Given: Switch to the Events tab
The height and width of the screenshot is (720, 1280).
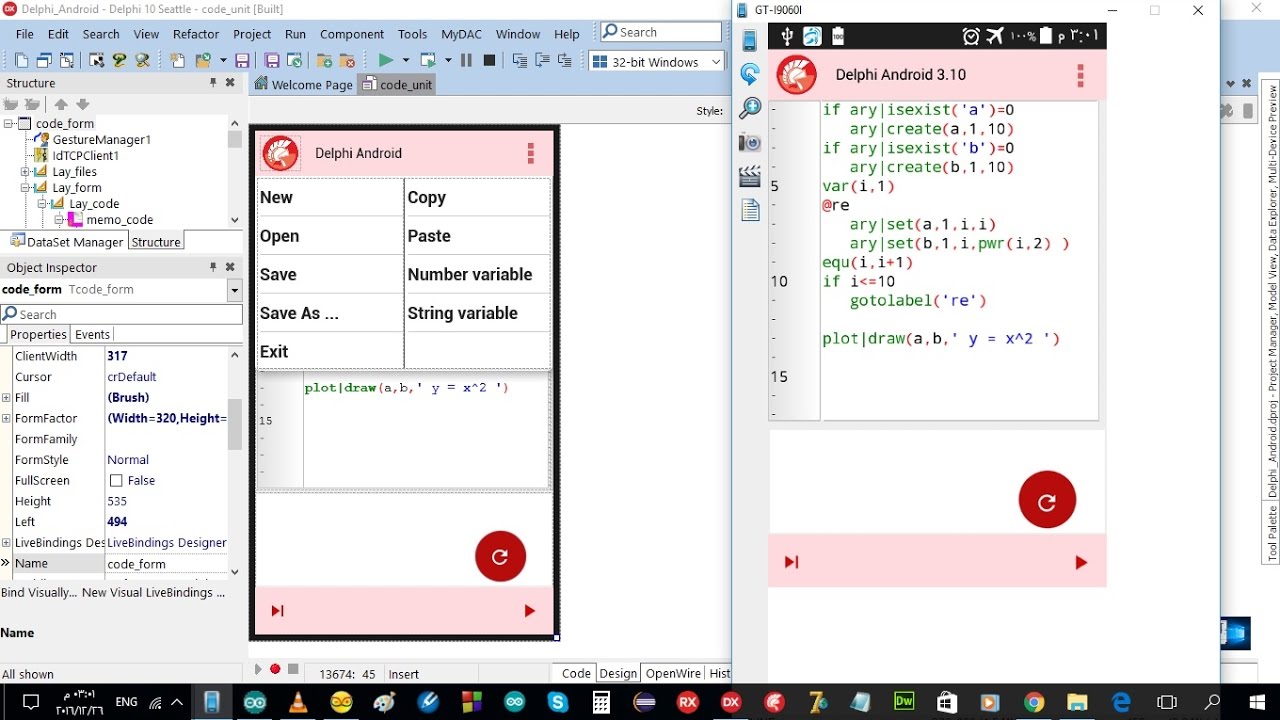Looking at the screenshot, I should point(92,334).
